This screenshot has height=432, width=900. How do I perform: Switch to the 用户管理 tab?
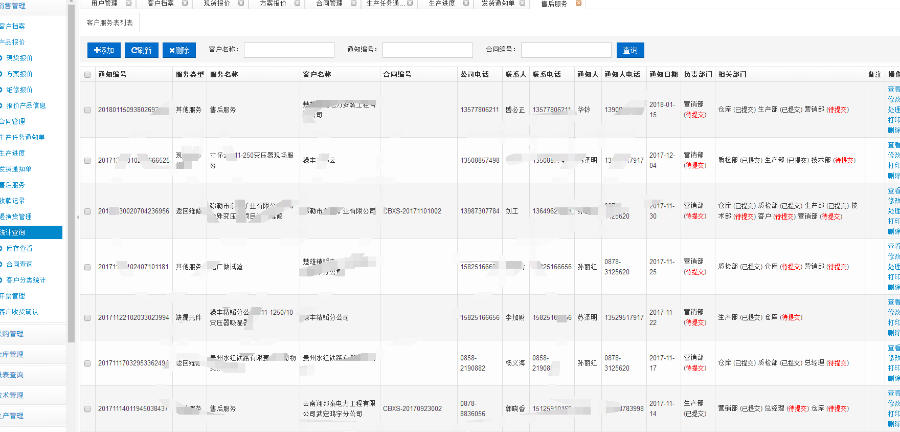point(103,3)
